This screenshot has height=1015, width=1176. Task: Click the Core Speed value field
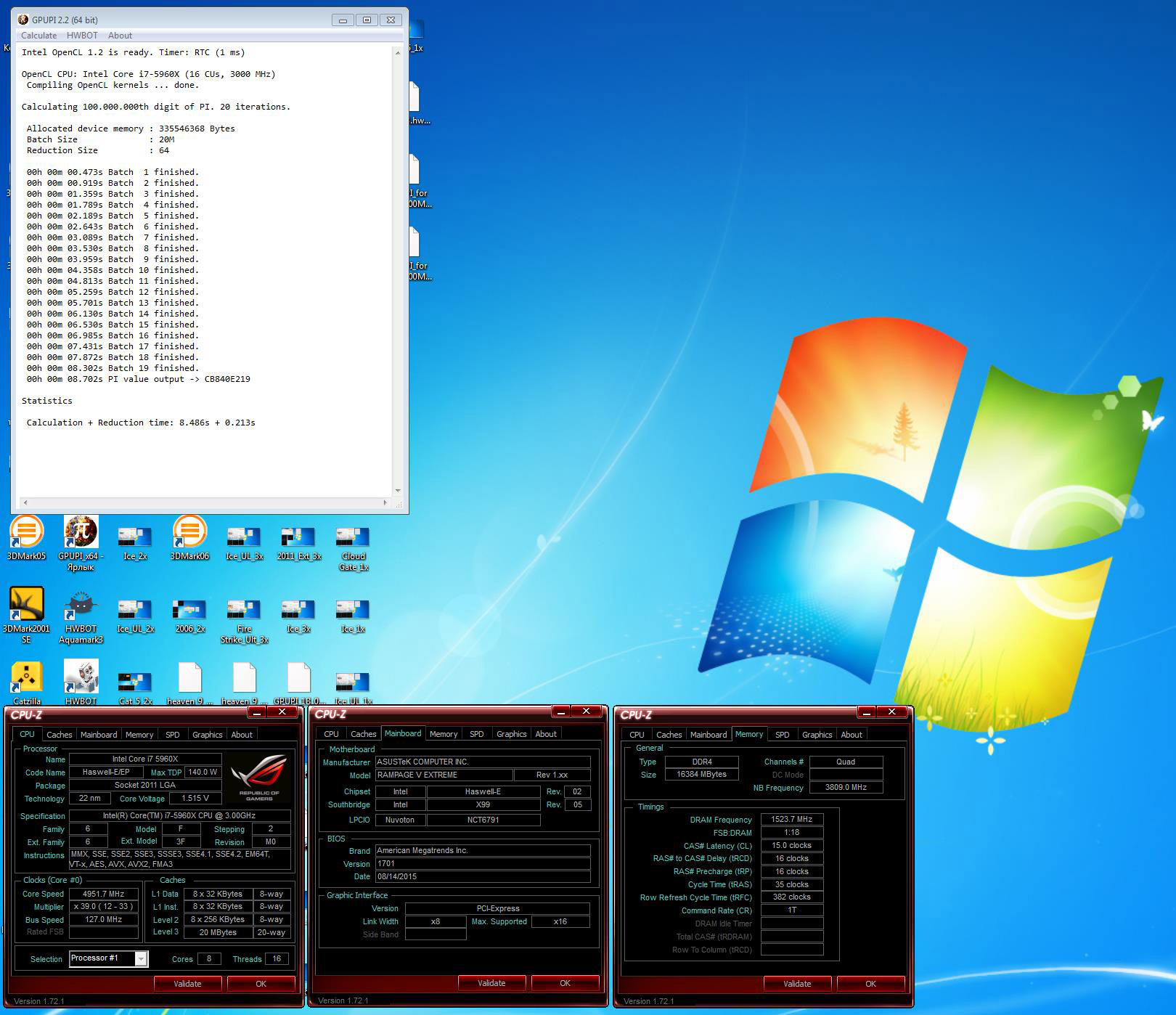103,894
